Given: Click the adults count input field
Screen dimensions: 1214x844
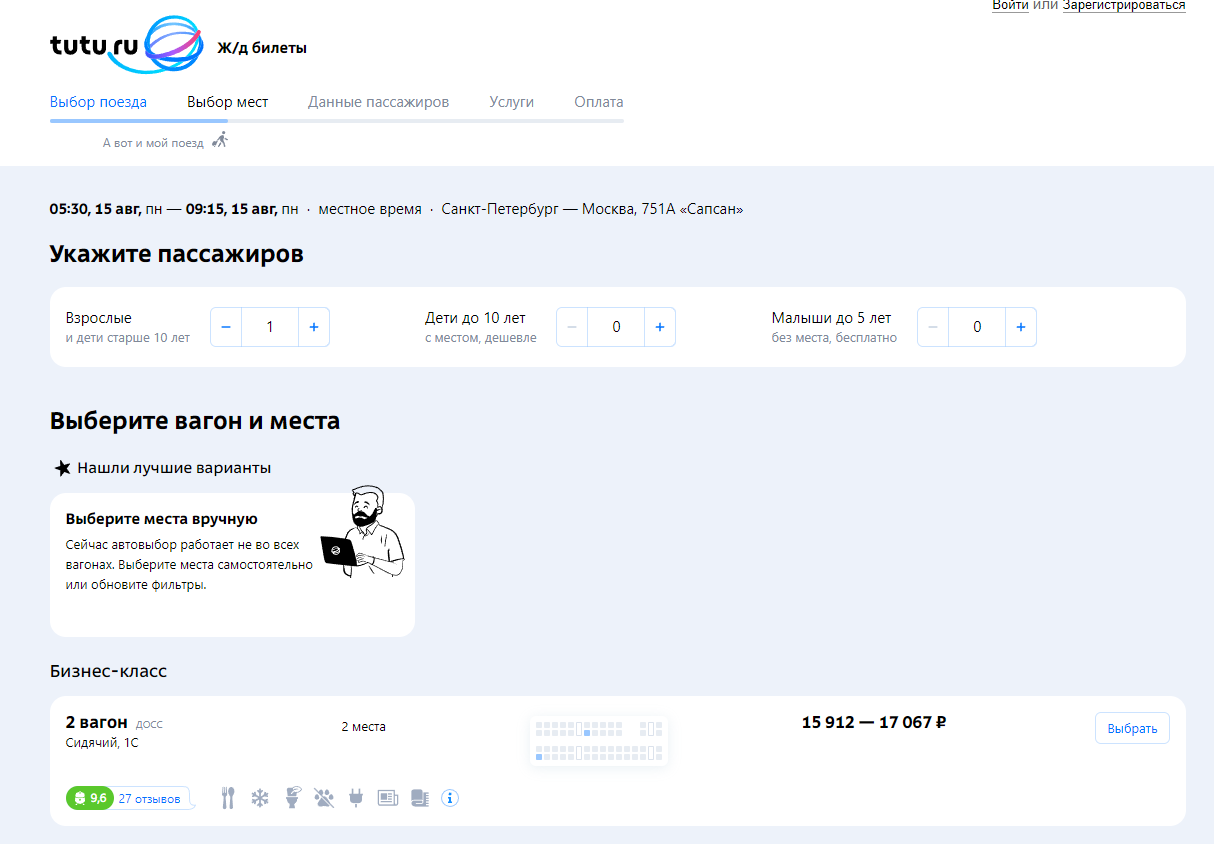Looking at the screenshot, I should tap(270, 327).
